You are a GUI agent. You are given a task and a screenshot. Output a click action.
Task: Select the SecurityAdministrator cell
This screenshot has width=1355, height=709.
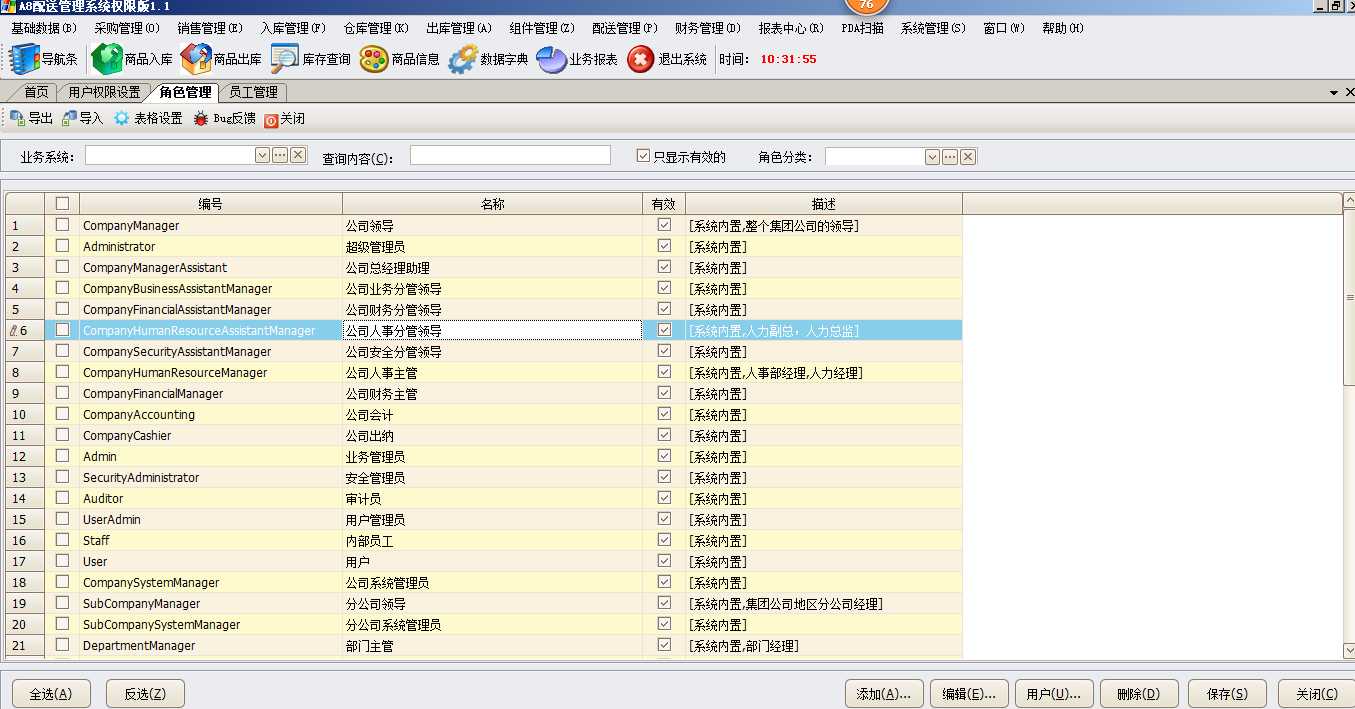[x=211, y=477]
